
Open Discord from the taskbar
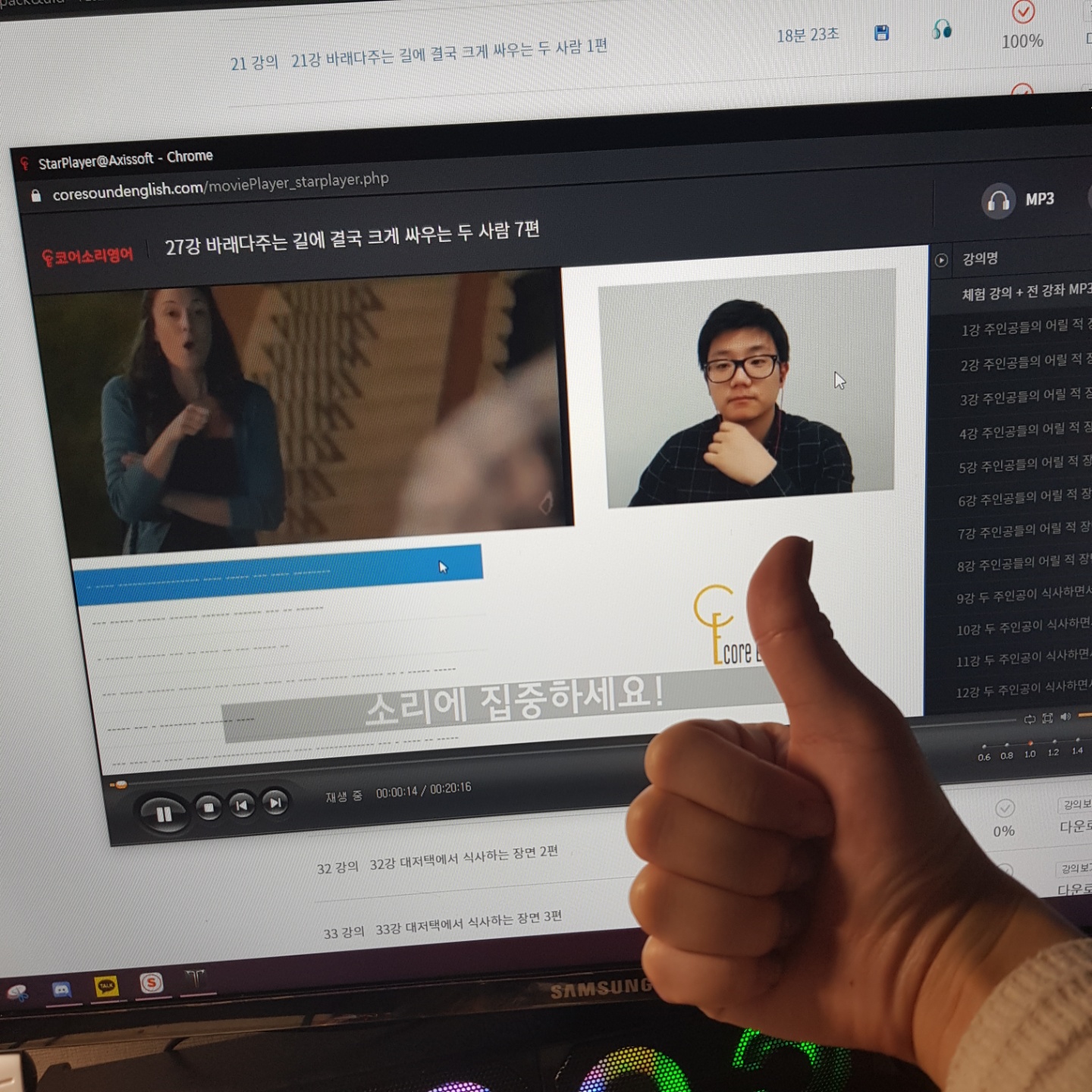coord(61,989)
